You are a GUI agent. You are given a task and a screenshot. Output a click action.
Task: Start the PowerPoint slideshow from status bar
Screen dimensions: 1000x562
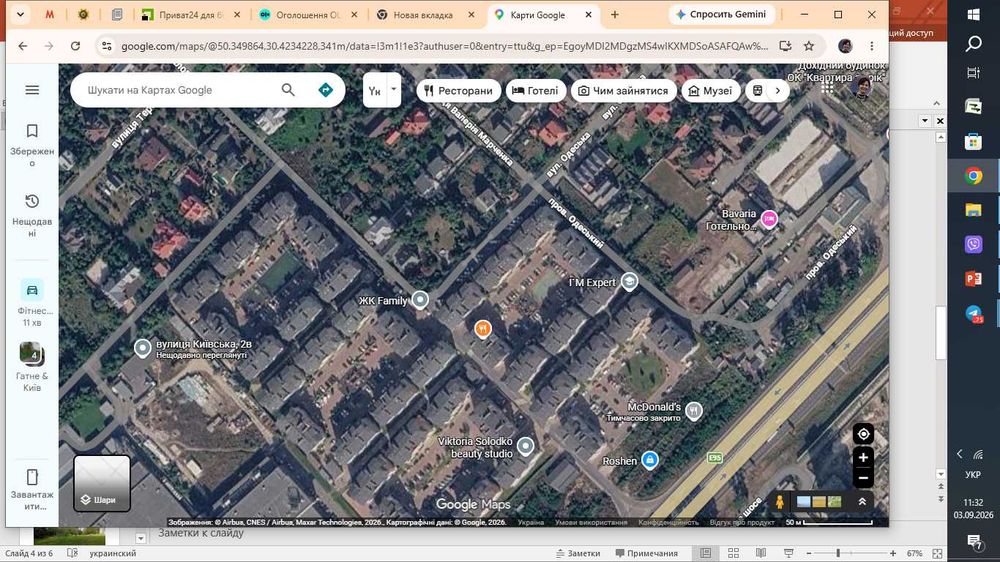788,554
